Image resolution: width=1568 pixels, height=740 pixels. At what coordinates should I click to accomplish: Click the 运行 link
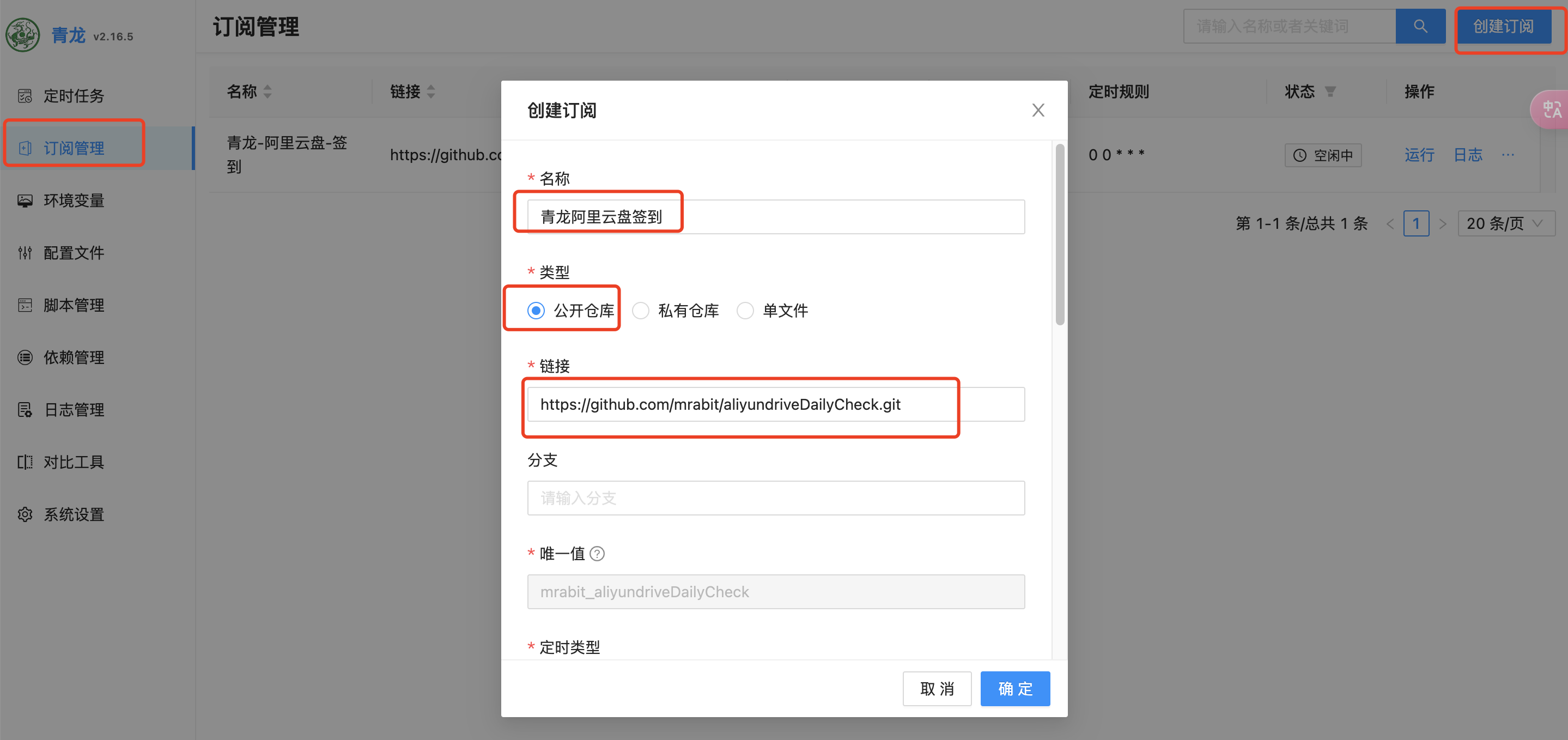1419,155
